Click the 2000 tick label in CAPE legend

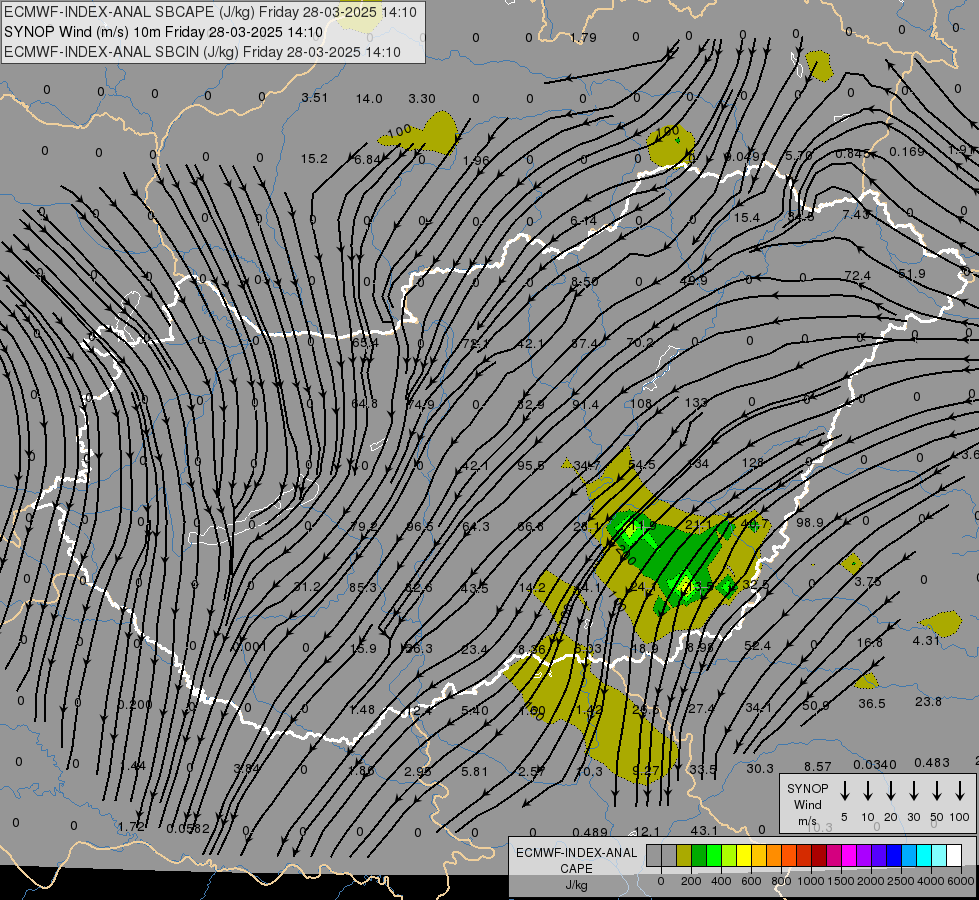pyautogui.click(x=870, y=881)
